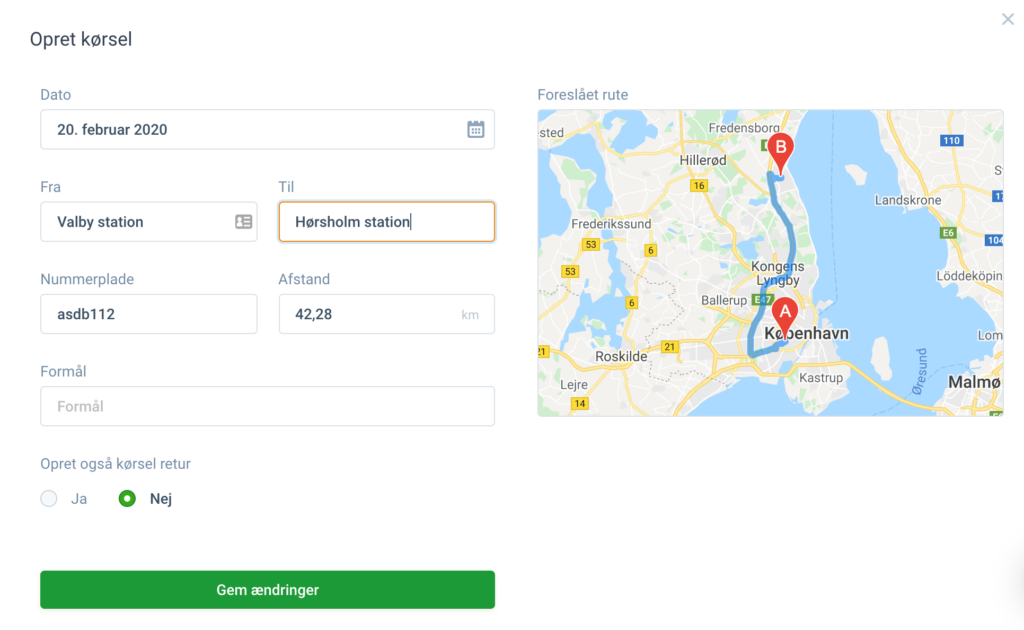Image resolution: width=1024 pixels, height=630 pixels.
Task: Focus the Fra field with Valby station
Action: coord(148,222)
